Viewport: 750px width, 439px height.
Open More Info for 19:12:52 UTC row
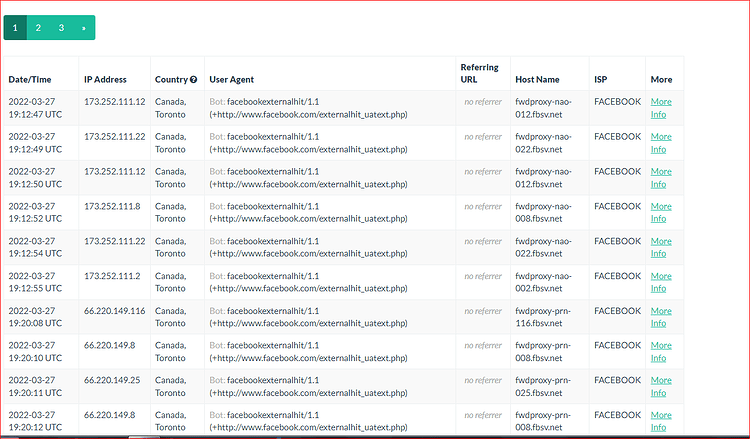(661, 212)
